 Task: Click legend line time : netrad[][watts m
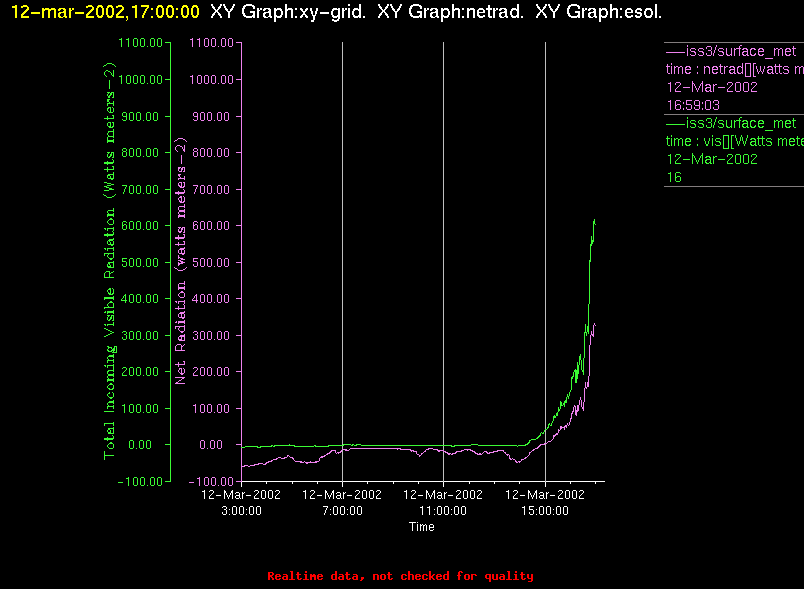pos(734,69)
